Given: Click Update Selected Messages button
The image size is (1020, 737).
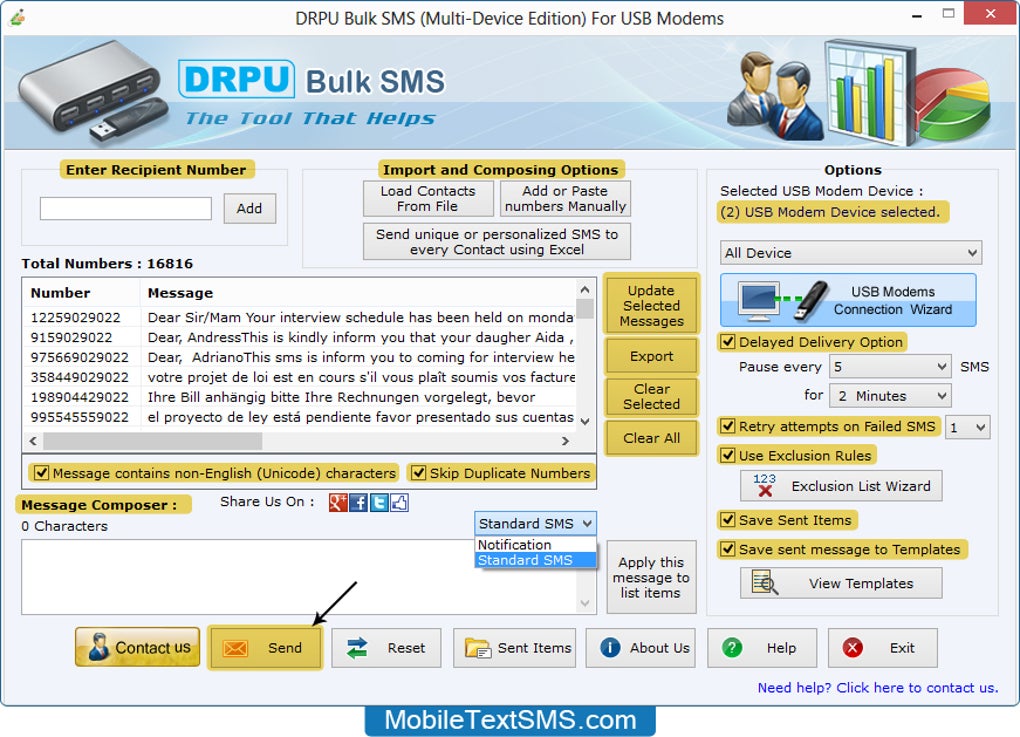Looking at the screenshot, I should (x=651, y=306).
